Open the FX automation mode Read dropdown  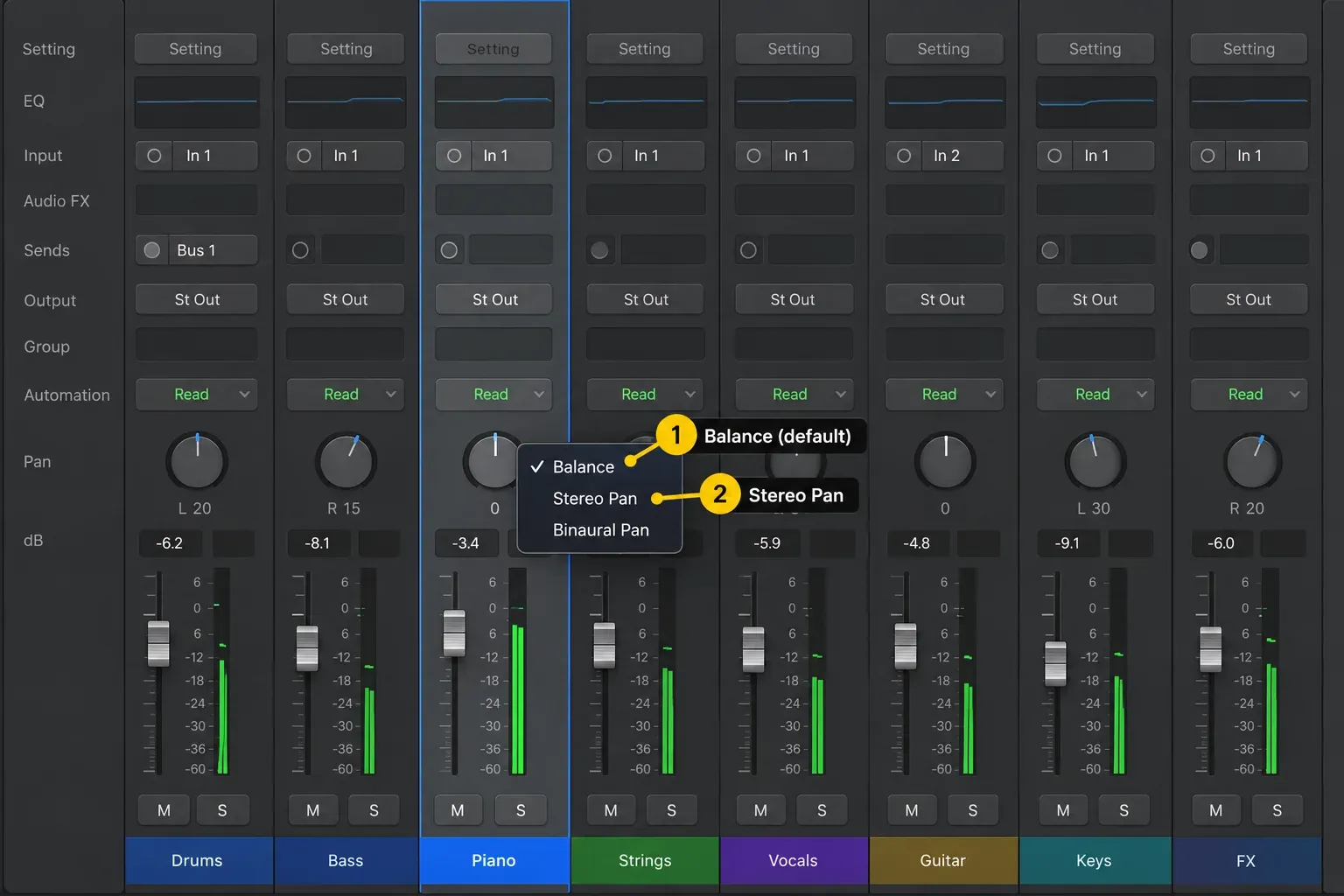tap(1249, 395)
